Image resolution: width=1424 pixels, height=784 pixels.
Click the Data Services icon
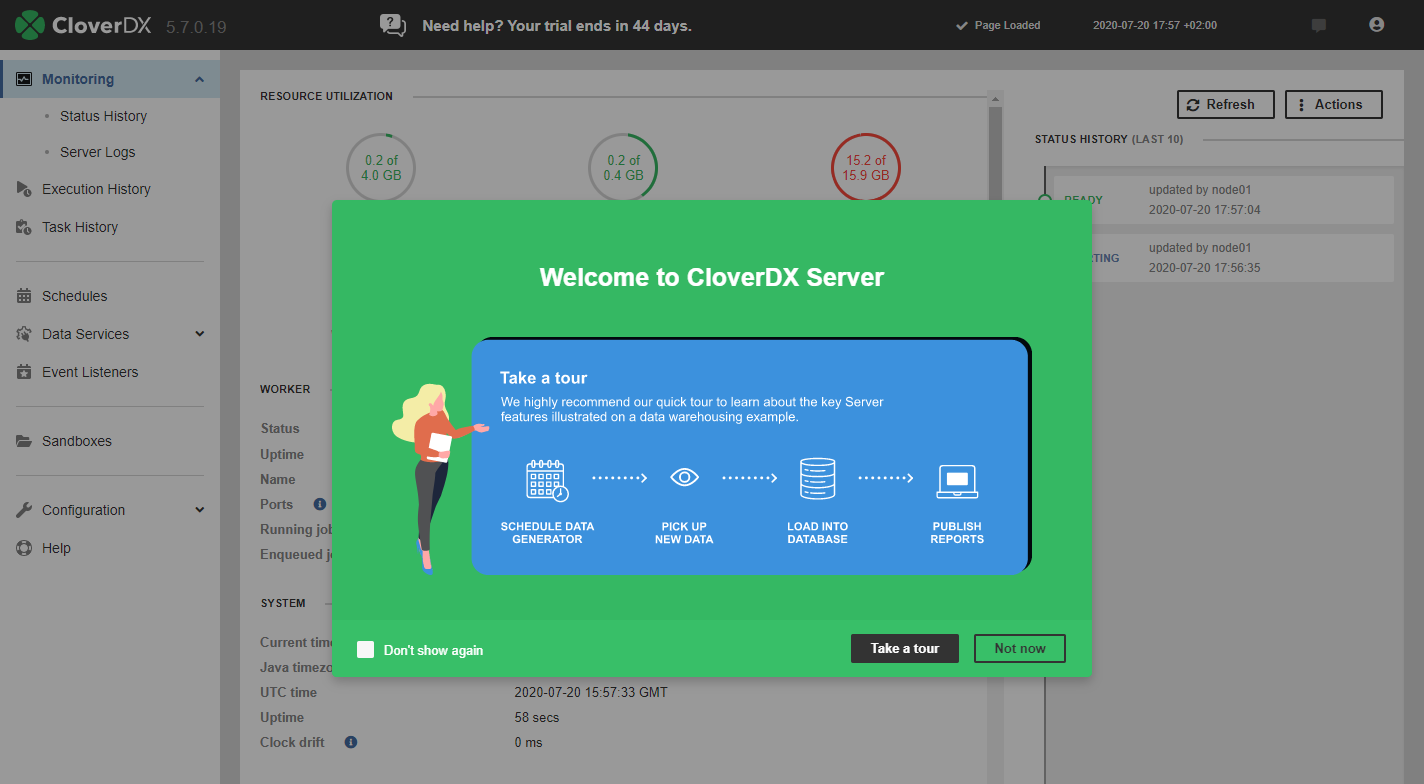coord(24,334)
